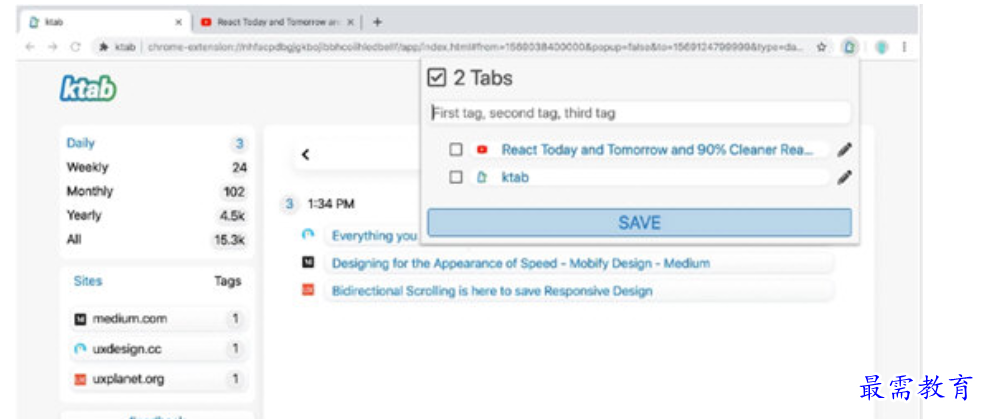Bookmark this page with the star icon

[x=822, y=46]
